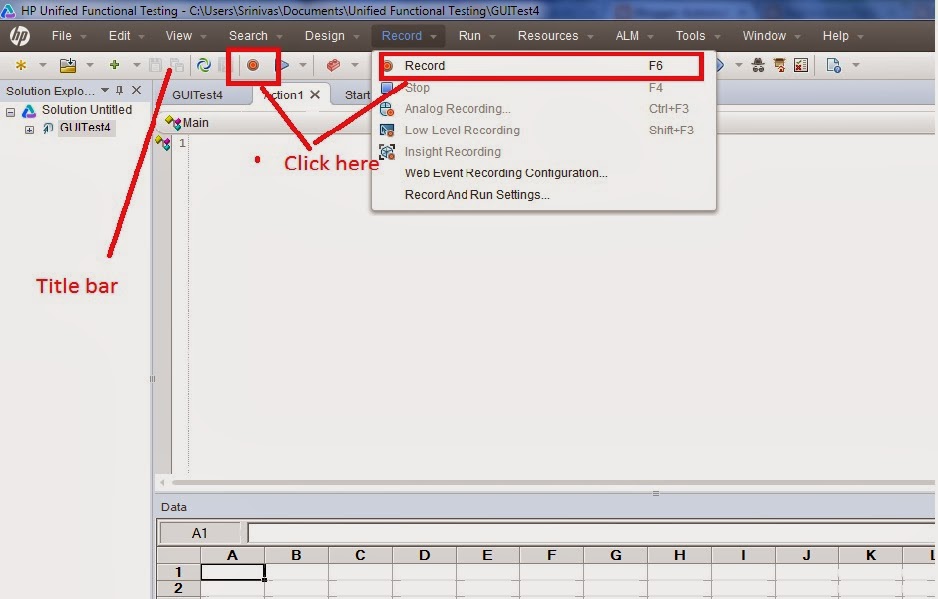Open the Tools menu
This screenshot has height=599, width=938.
692,34
